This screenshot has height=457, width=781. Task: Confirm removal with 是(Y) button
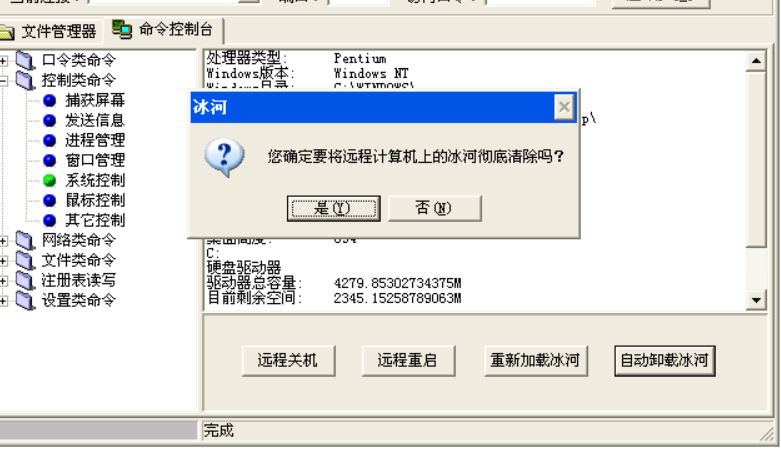coord(334,208)
